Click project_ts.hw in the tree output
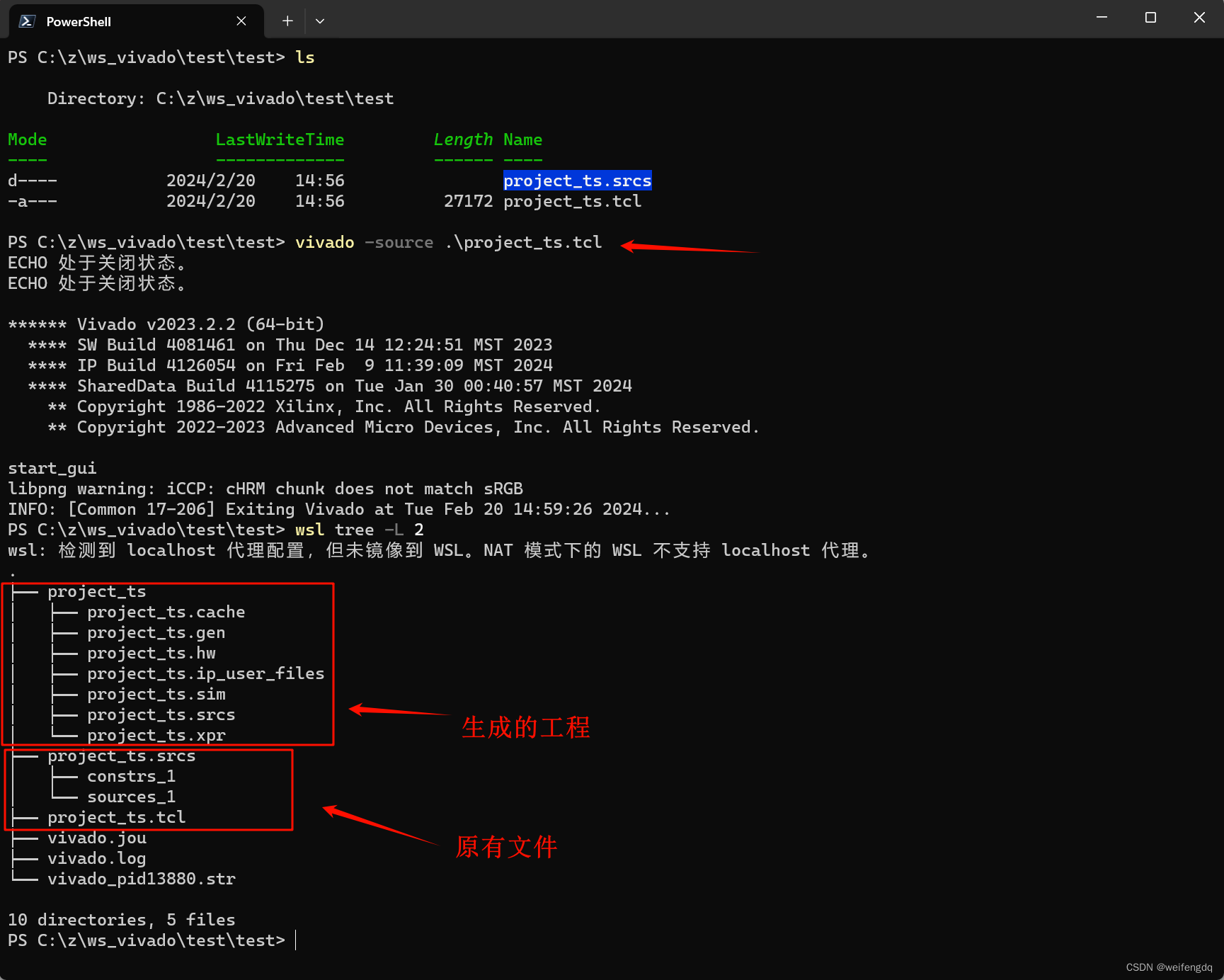 [x=151, y=653]
